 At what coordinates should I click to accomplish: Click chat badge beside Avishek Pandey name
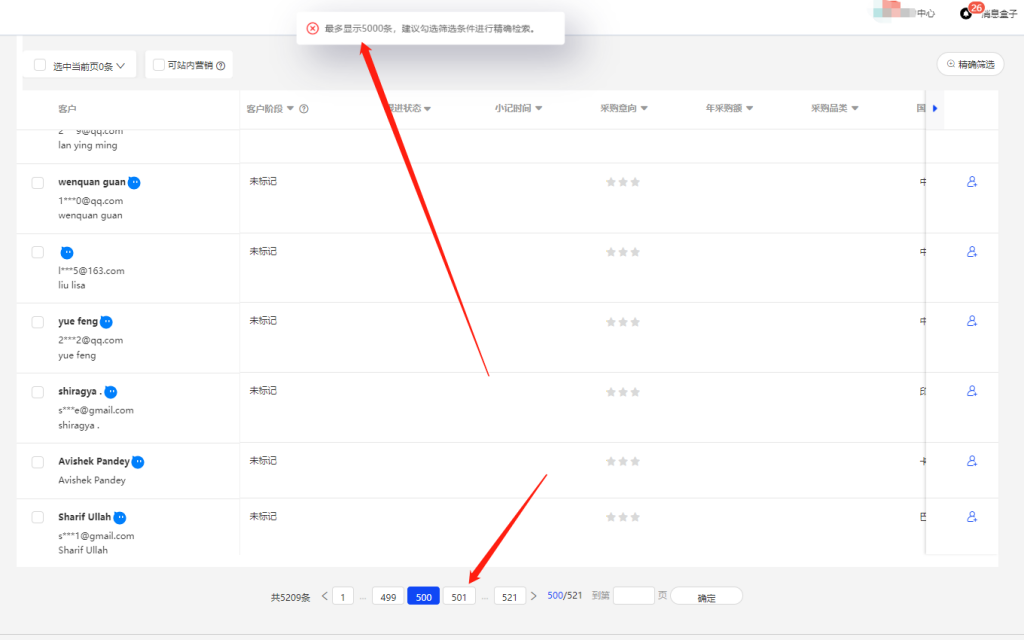[x=138, y=462]
